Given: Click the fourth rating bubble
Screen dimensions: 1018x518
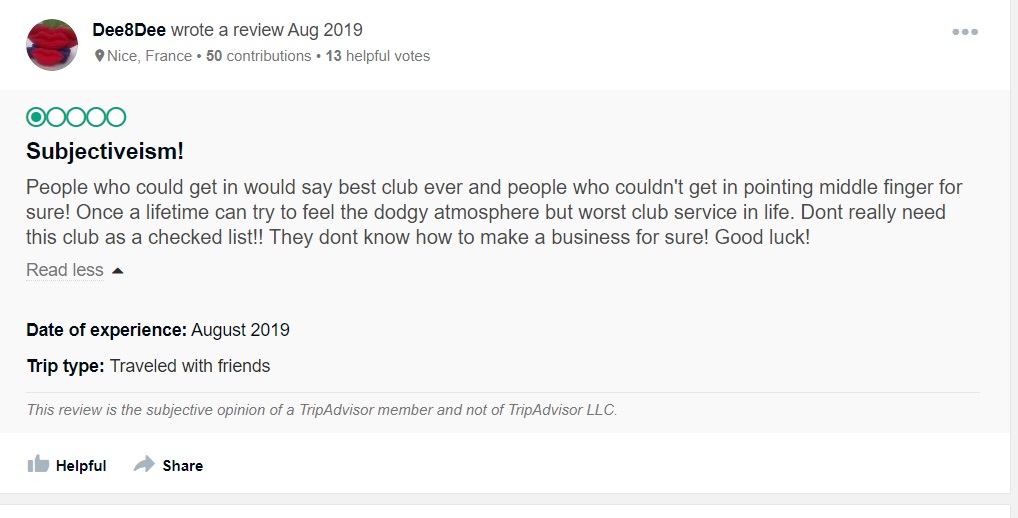Looking at the screenshot, I should [x=96, y=117].
